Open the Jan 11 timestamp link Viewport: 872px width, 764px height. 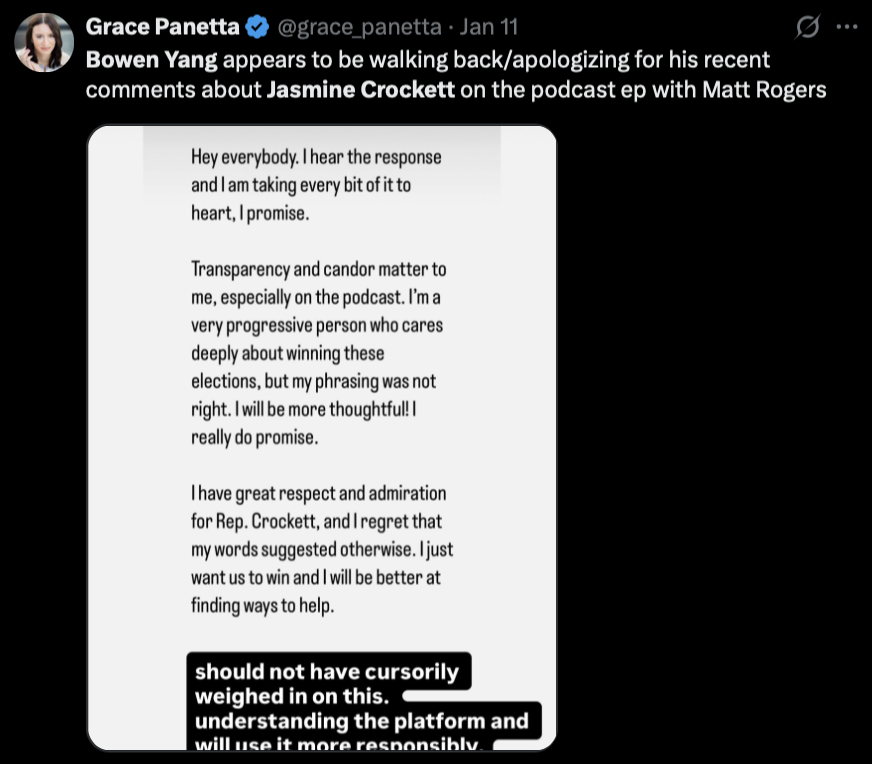488,27
